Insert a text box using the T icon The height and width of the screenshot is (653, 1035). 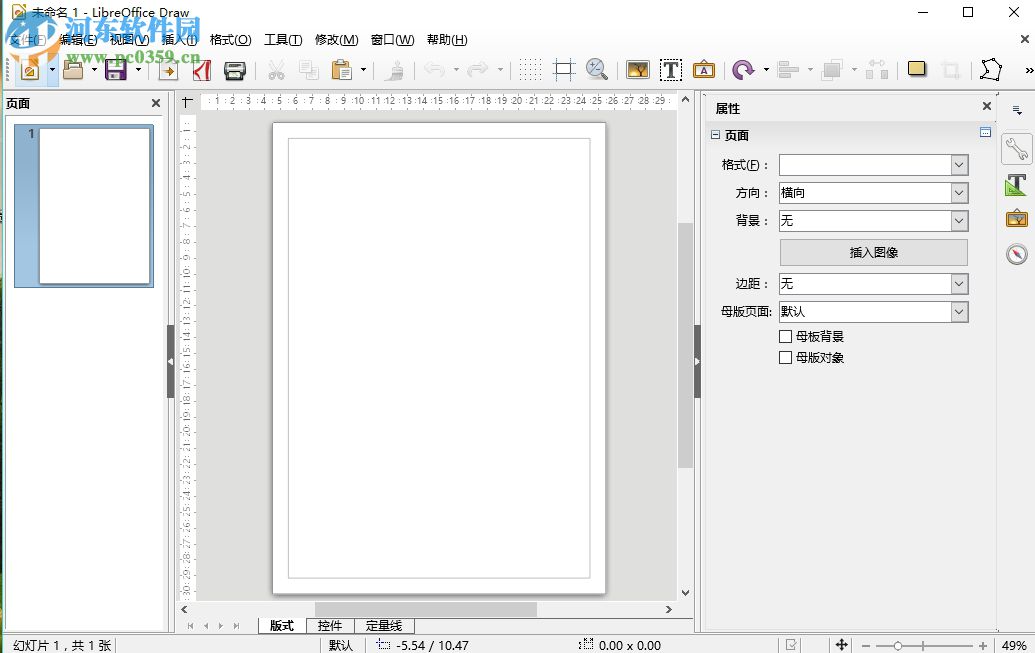(670, 70)
